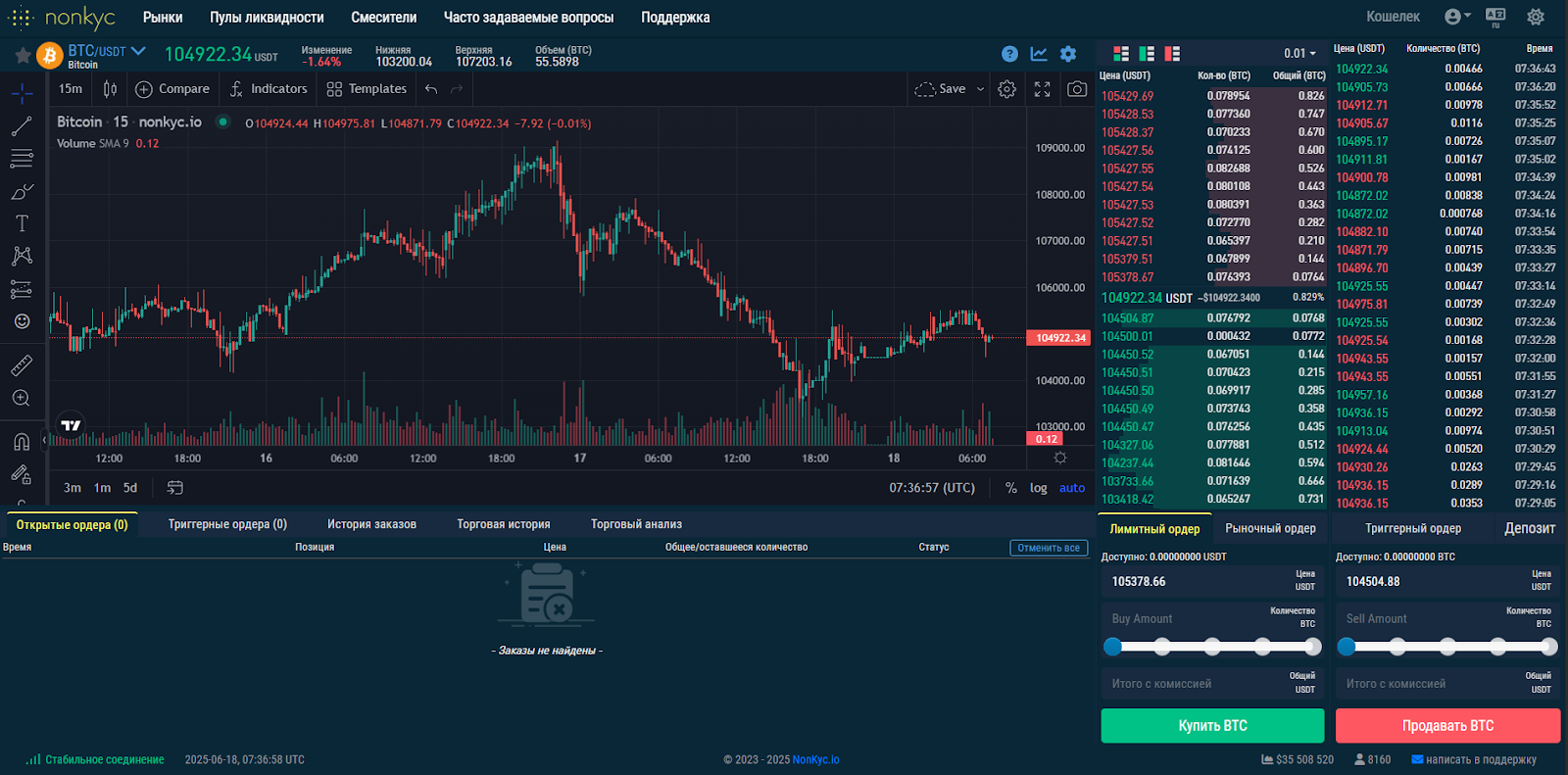Open the BTC/USDT pair selector

pos(107,52)
